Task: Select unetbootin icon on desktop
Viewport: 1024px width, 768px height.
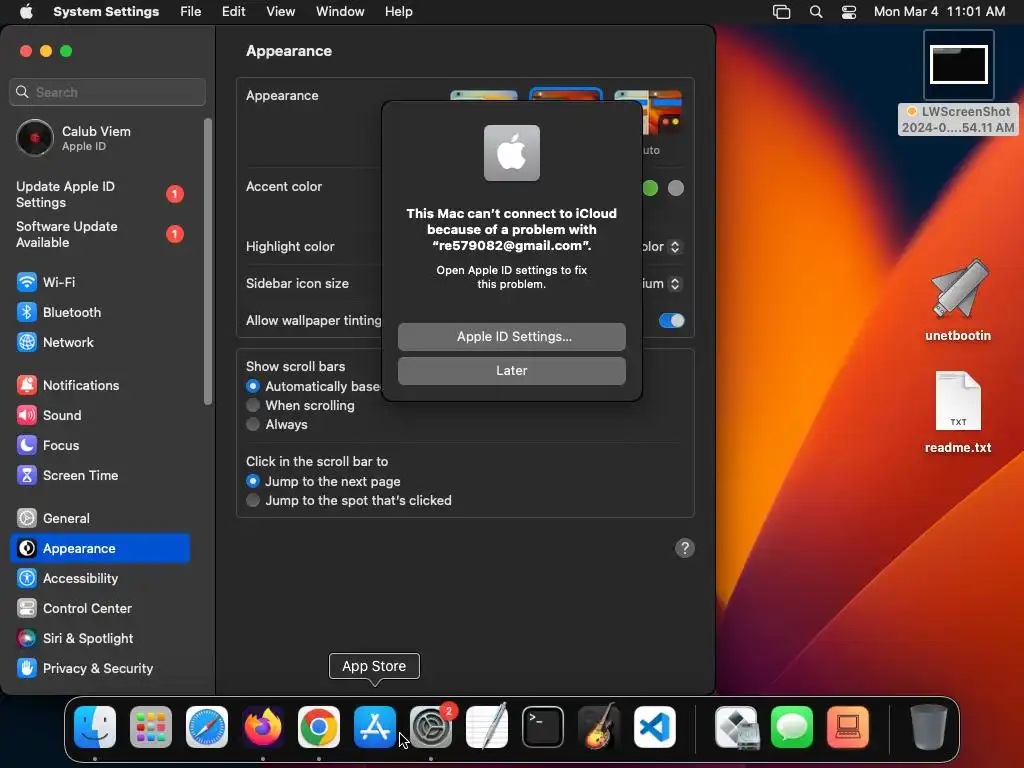Action: [958, 300]
